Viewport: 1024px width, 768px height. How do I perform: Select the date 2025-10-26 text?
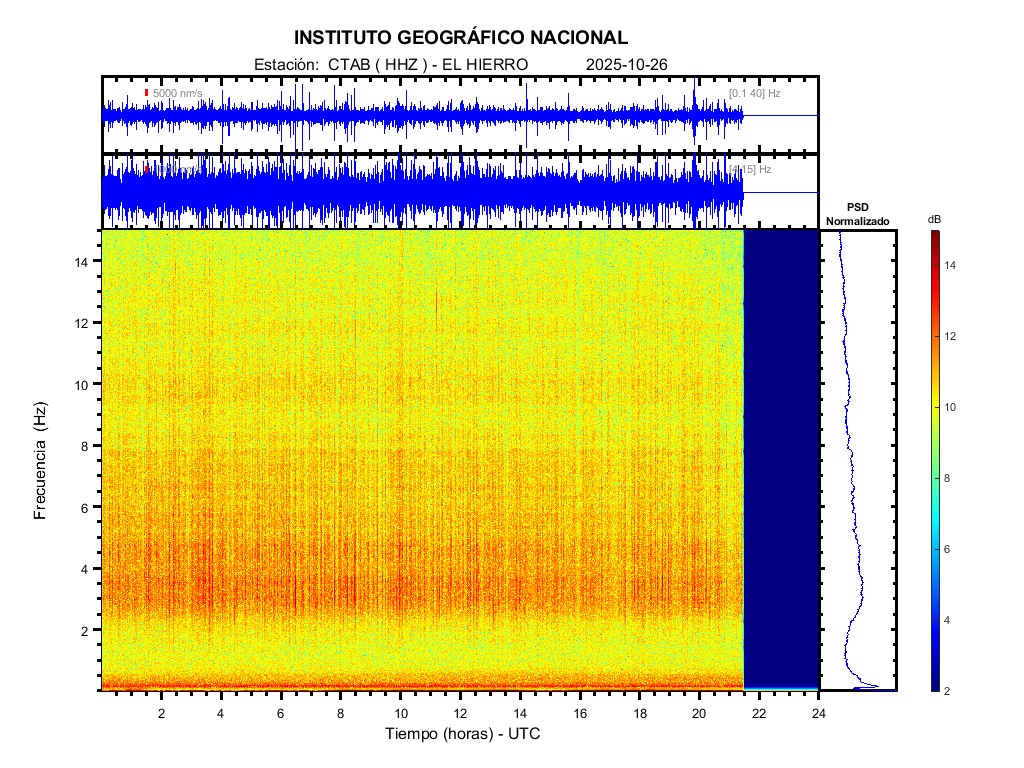click(x=626, y=65)
